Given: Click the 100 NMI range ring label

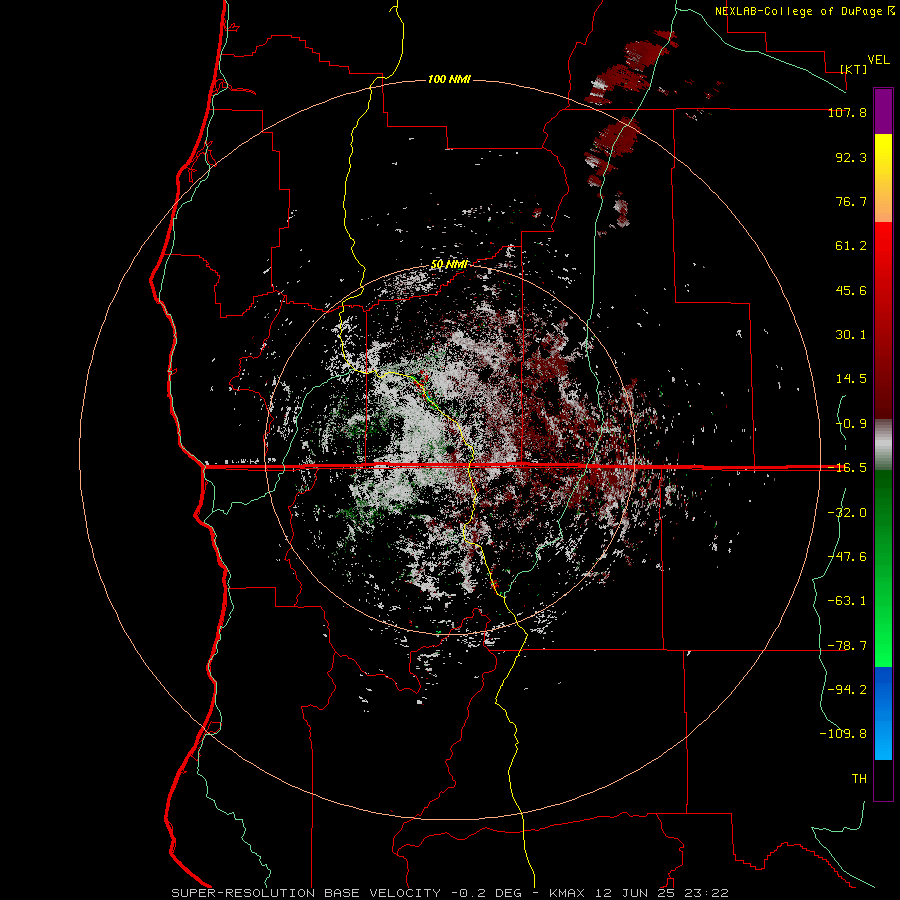Looking at the screenshot, I should 449,79.
